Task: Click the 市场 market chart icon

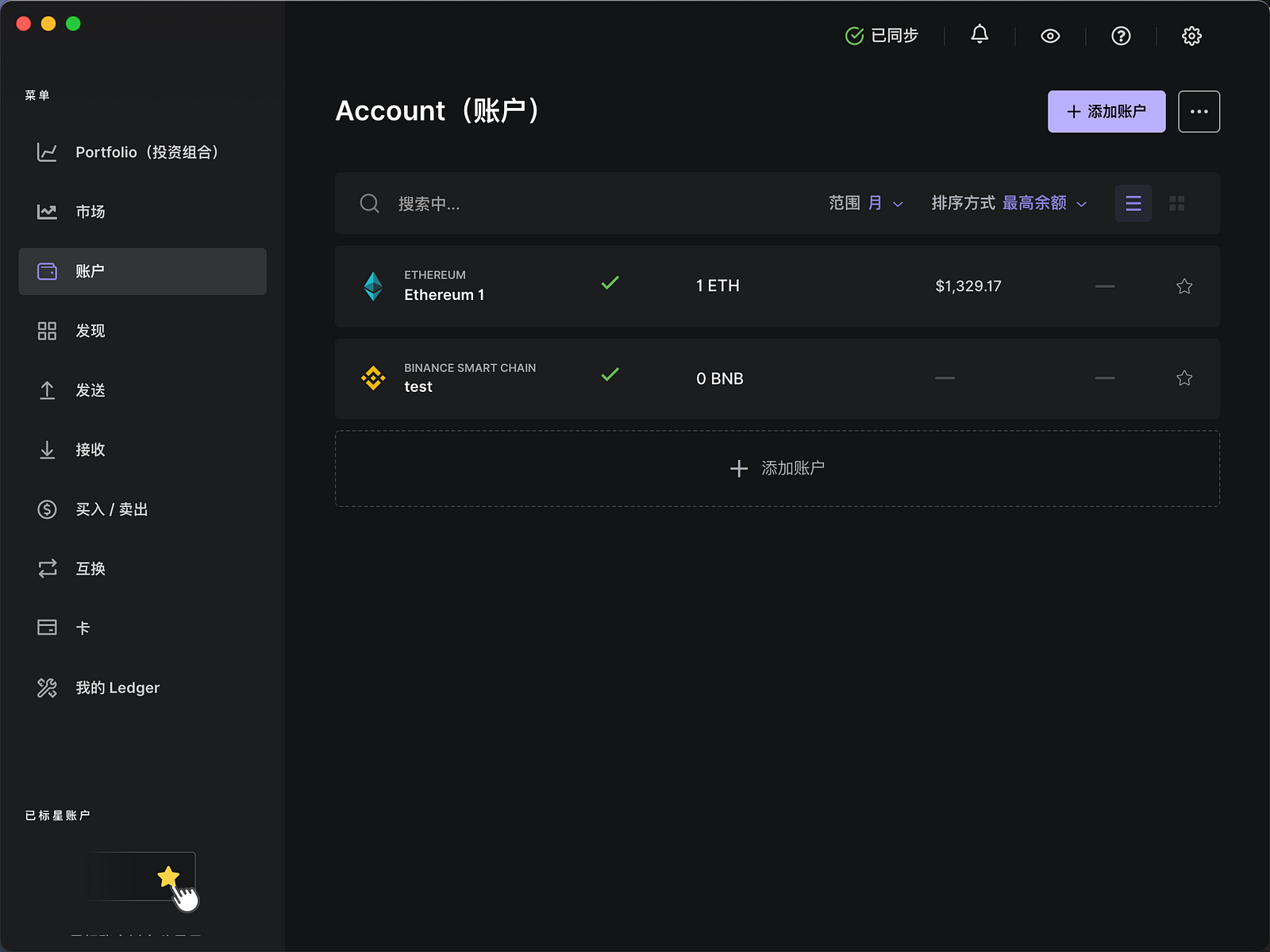Action: coord(47,212)
